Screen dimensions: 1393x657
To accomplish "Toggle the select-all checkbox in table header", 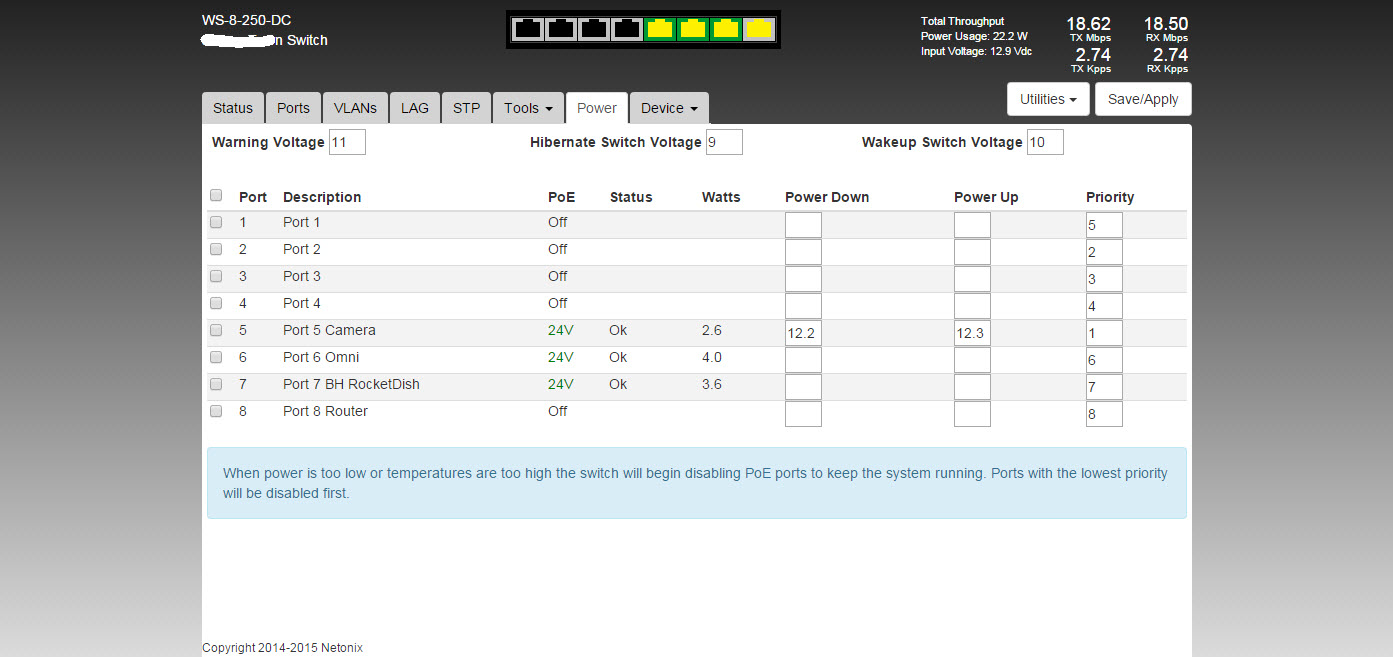I will tap(216, 195).
